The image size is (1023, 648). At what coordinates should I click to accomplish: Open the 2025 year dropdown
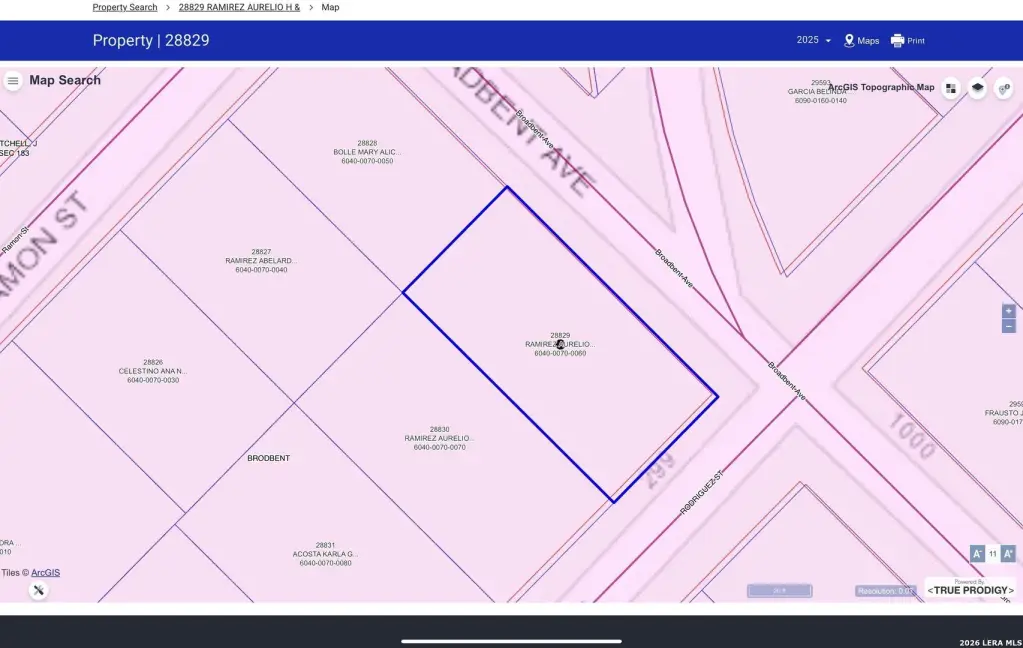[x=813, y=41]
